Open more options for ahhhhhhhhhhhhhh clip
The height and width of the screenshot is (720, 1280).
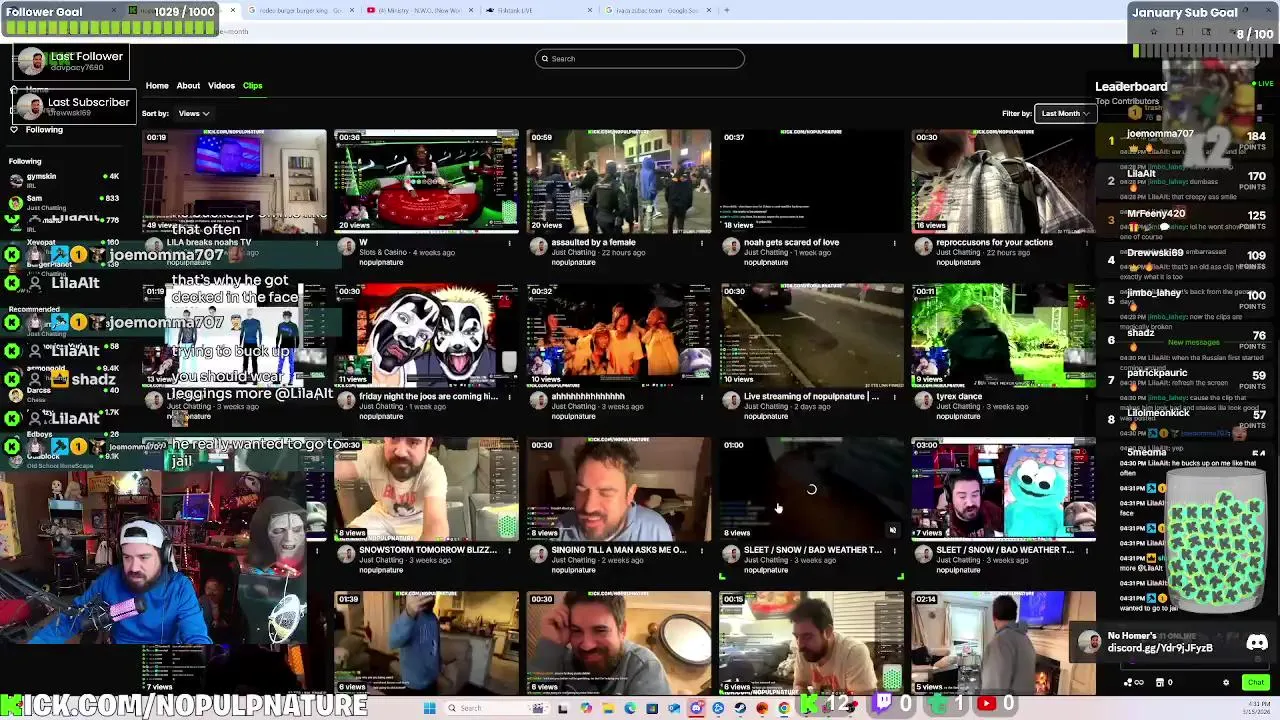click(702, 396)
